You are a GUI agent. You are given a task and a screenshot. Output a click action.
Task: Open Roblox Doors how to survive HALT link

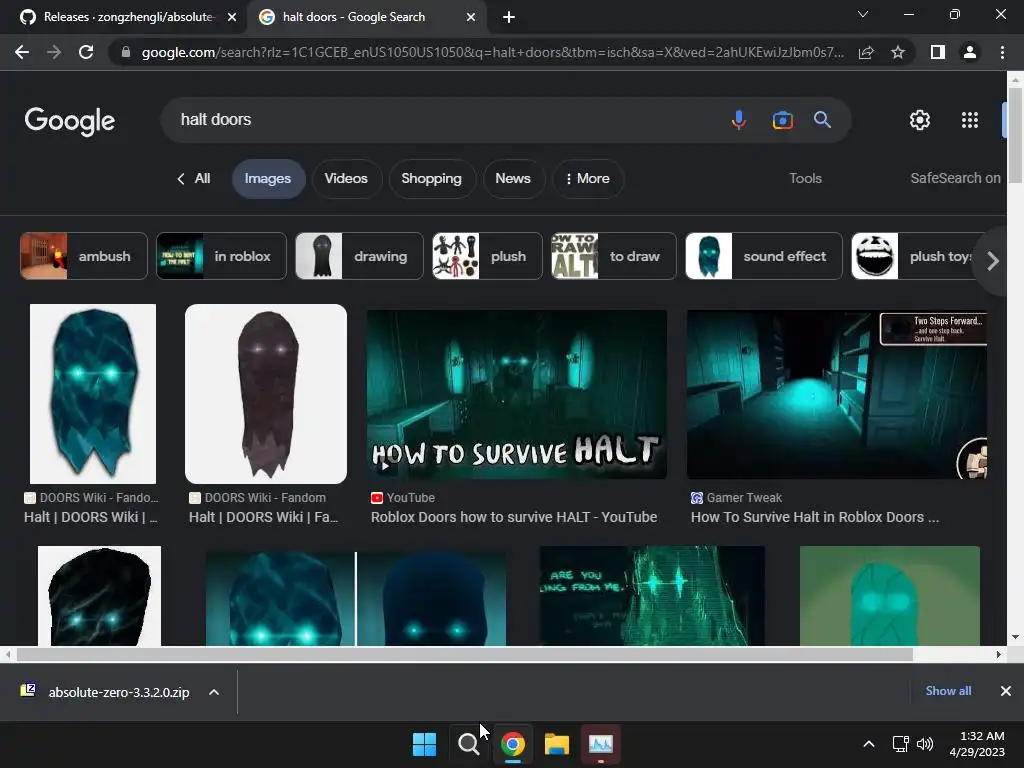[514, 517]
